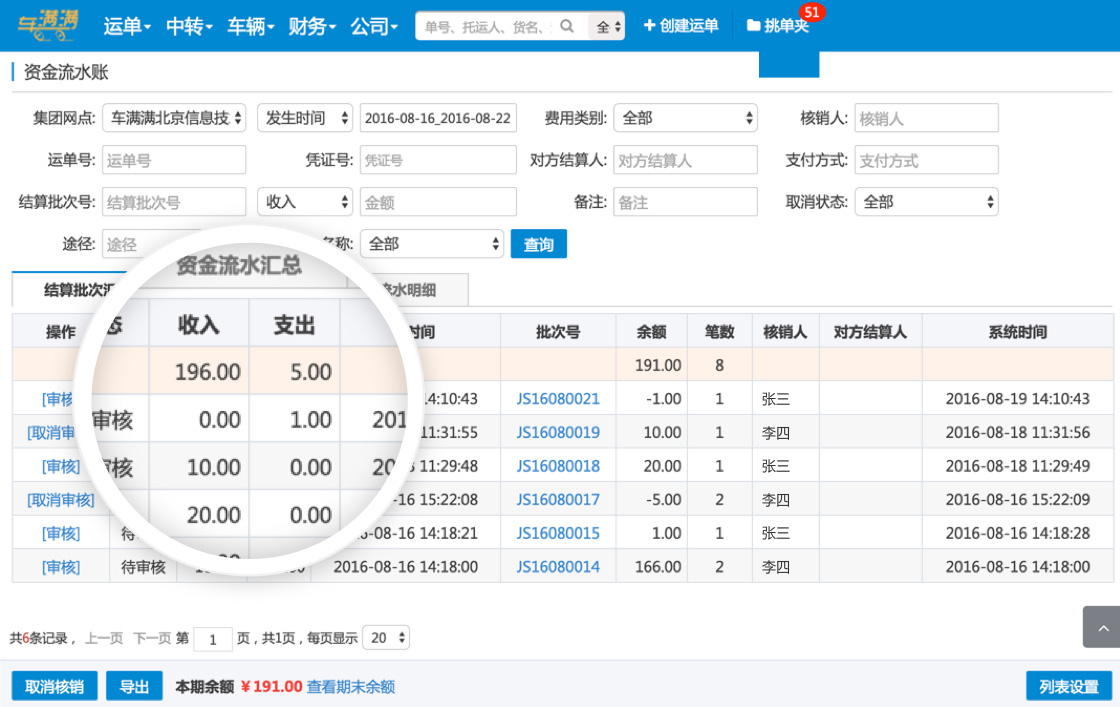Expand the 集团网点 dropdown
This screenshot has width=1120, height=707.
175,118
